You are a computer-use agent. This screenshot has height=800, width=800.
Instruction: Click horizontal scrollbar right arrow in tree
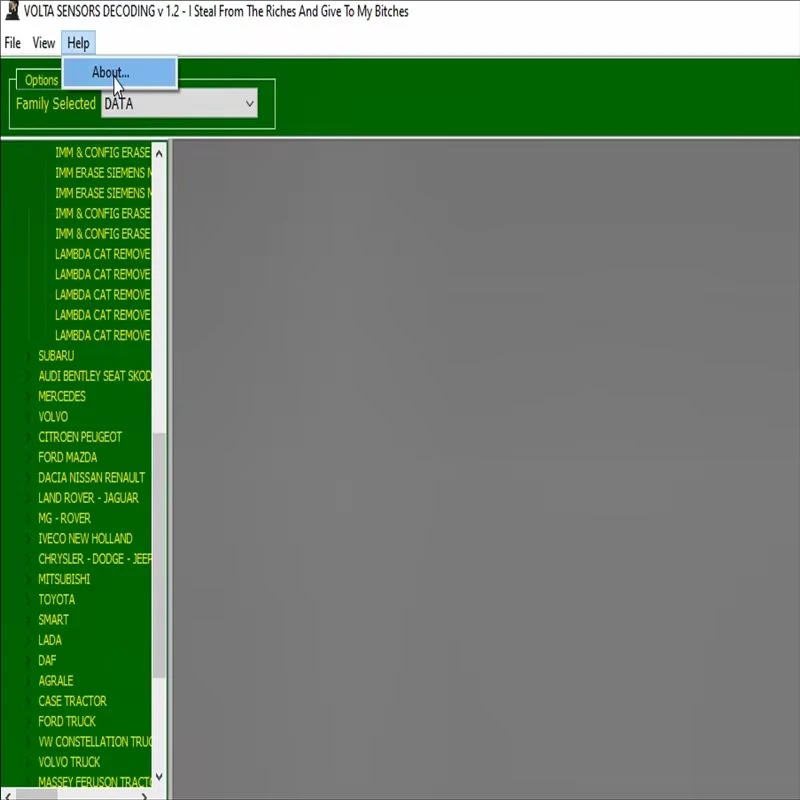coord(144,796)
